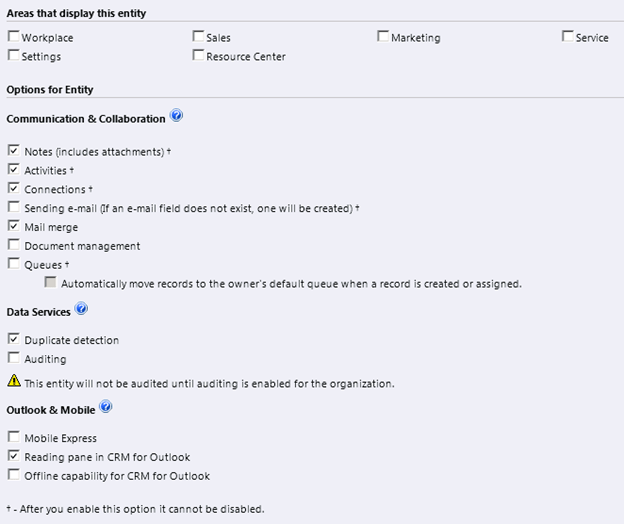Uncheck Notes (includes attachments)
The image size is (624, 524).
pos(13,151)
